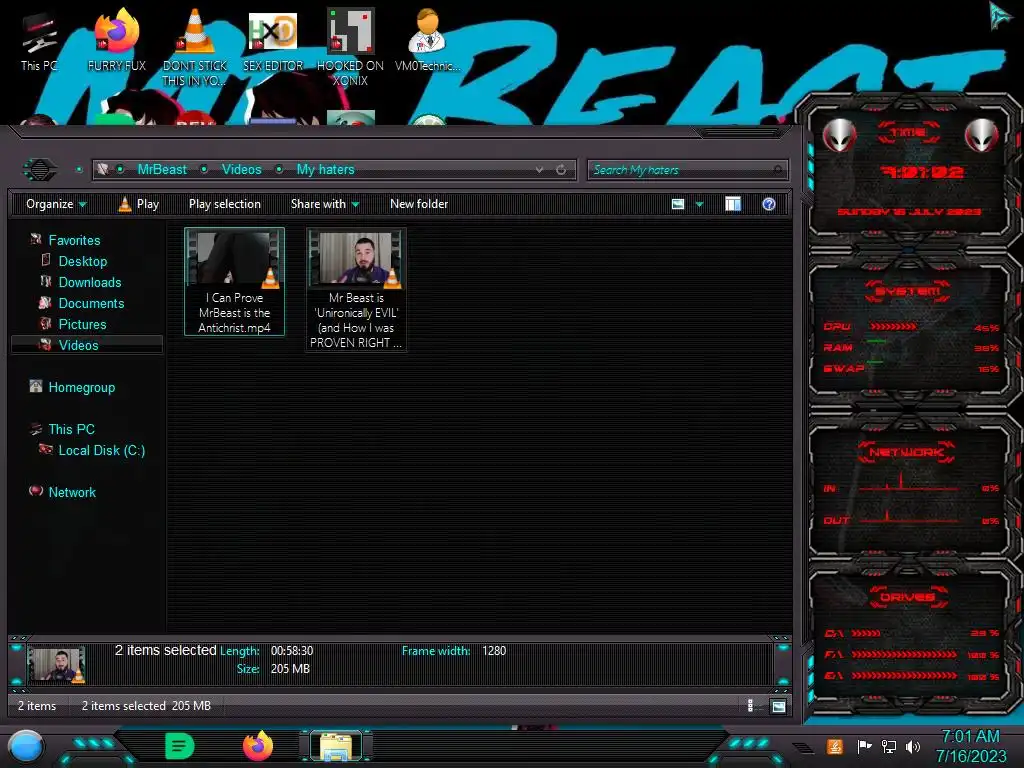The image size is (1024, 768).
Task: Open the Explorer help icon
Action: pos(769,204)
